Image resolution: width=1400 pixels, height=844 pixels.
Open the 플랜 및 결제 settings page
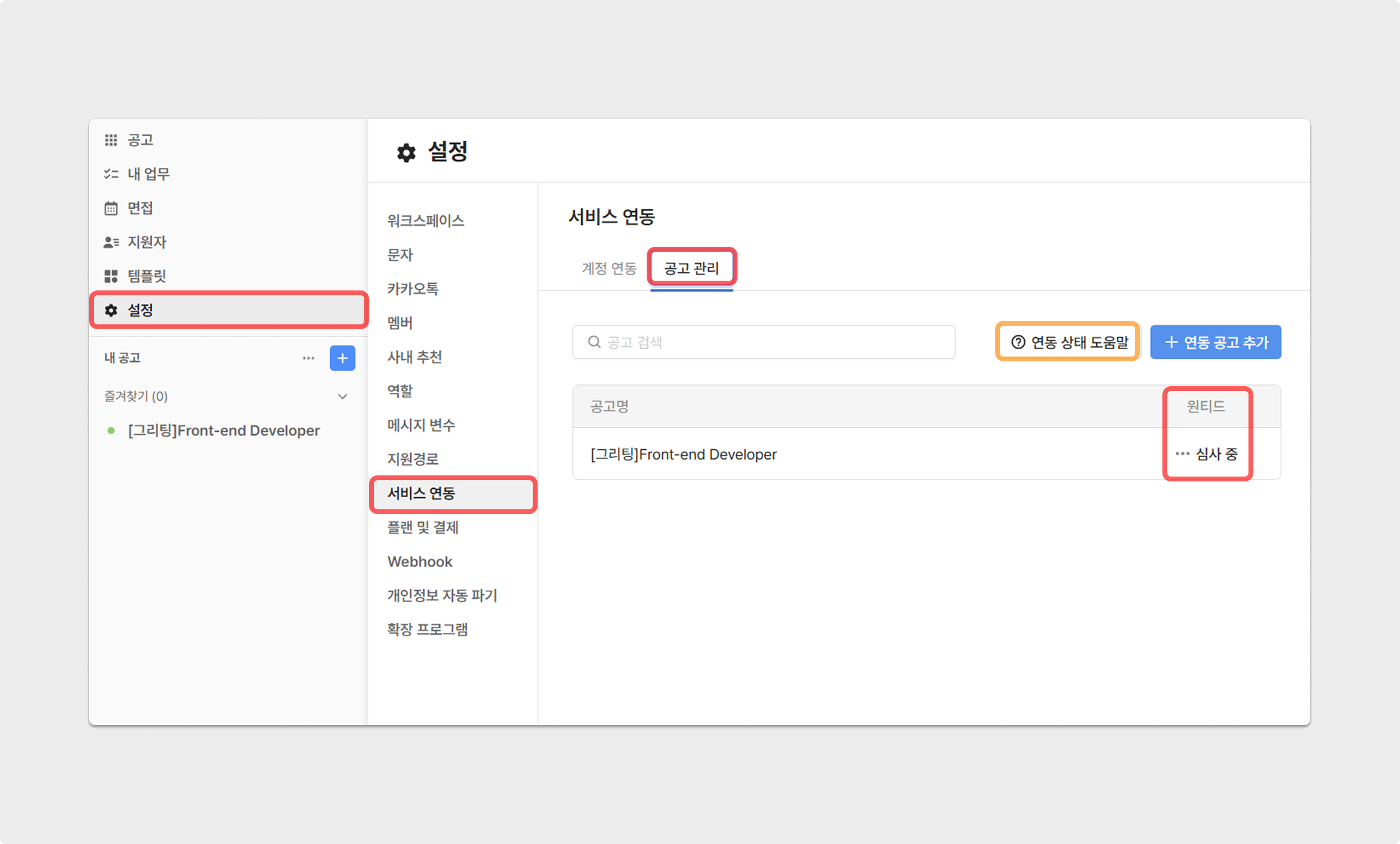423,527
